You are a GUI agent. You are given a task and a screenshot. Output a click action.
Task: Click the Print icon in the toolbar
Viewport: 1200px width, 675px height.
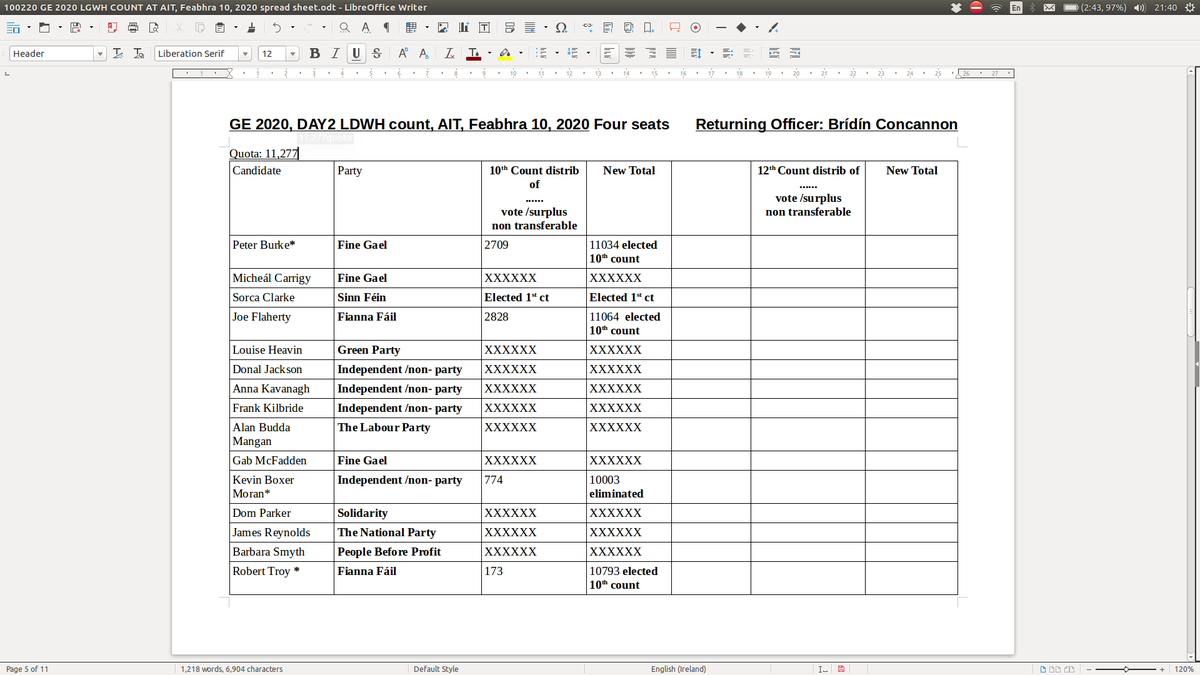pyautogui.click(x=133, y=27)
